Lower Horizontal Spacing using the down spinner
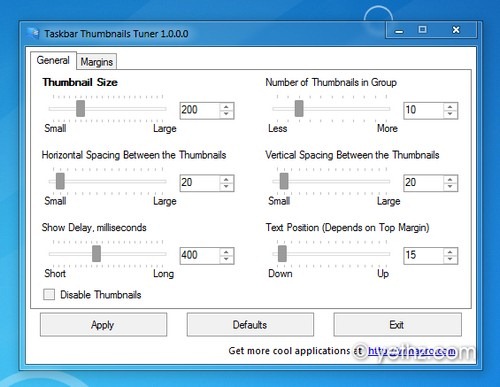The image size is (500, 387). (226, 186)
